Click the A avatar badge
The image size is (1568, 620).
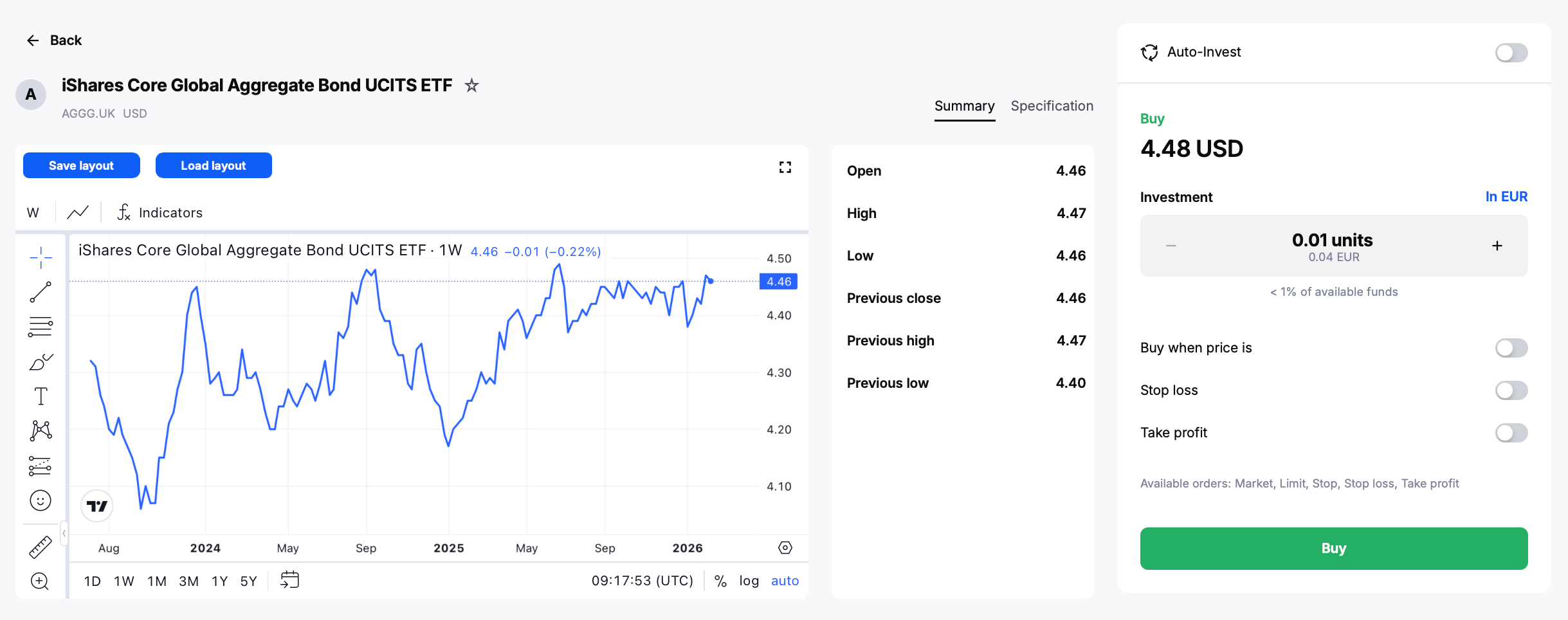31,95
